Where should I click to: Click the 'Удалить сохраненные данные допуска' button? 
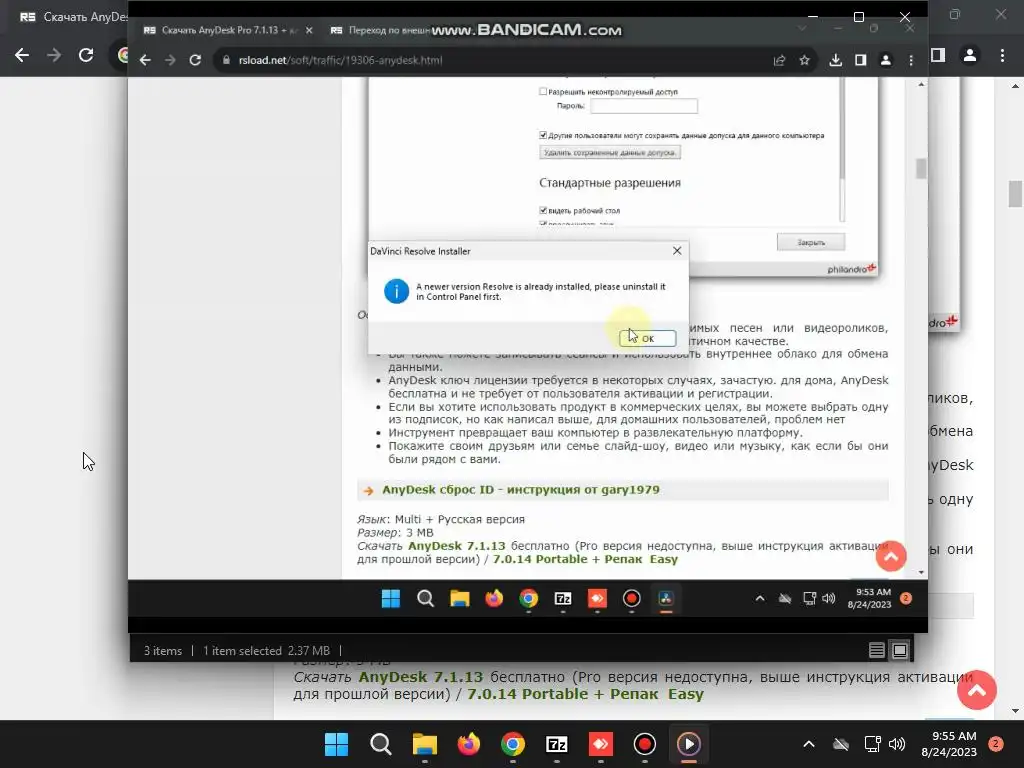(x=610, y=152)
